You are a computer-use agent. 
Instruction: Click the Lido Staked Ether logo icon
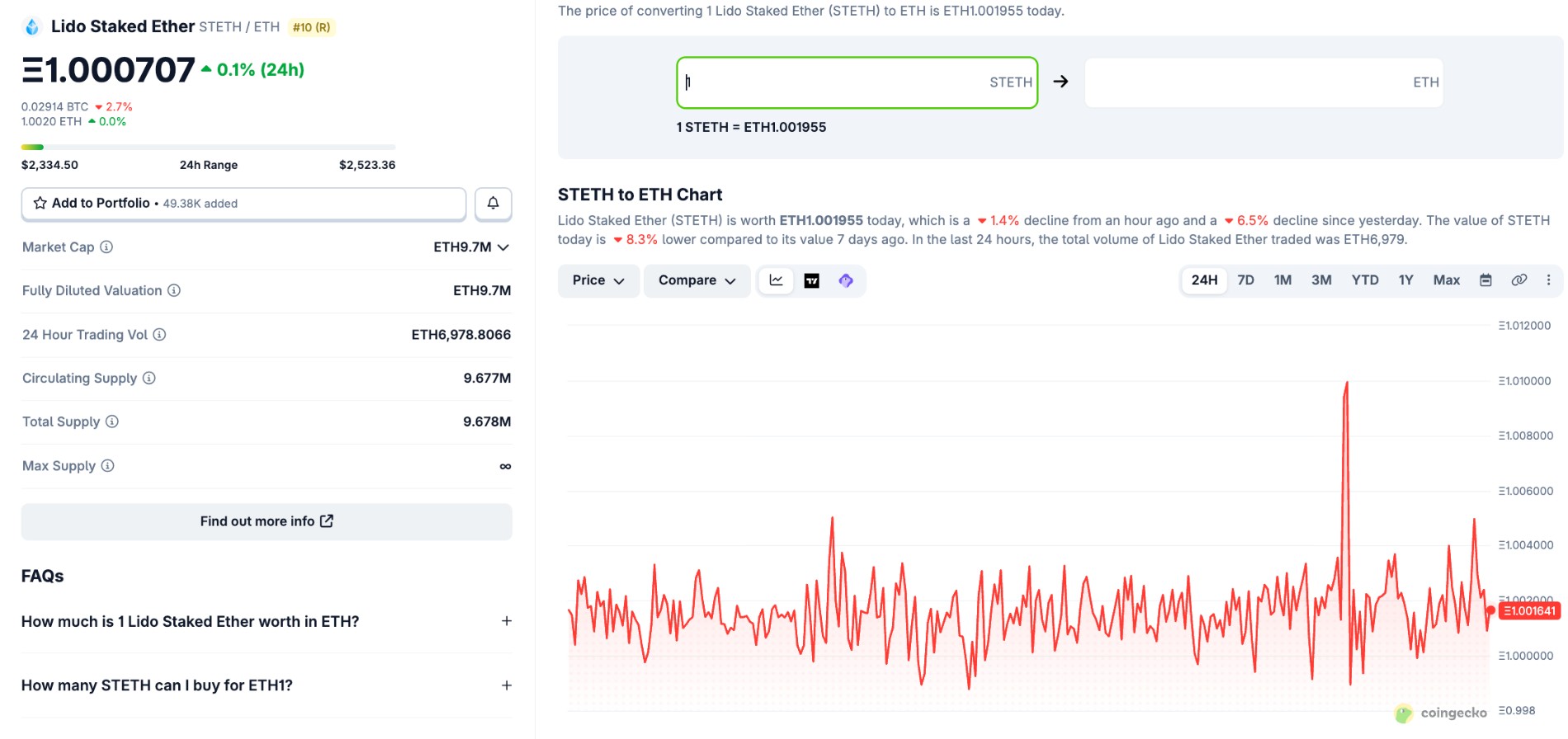click(x=32, y=26)
